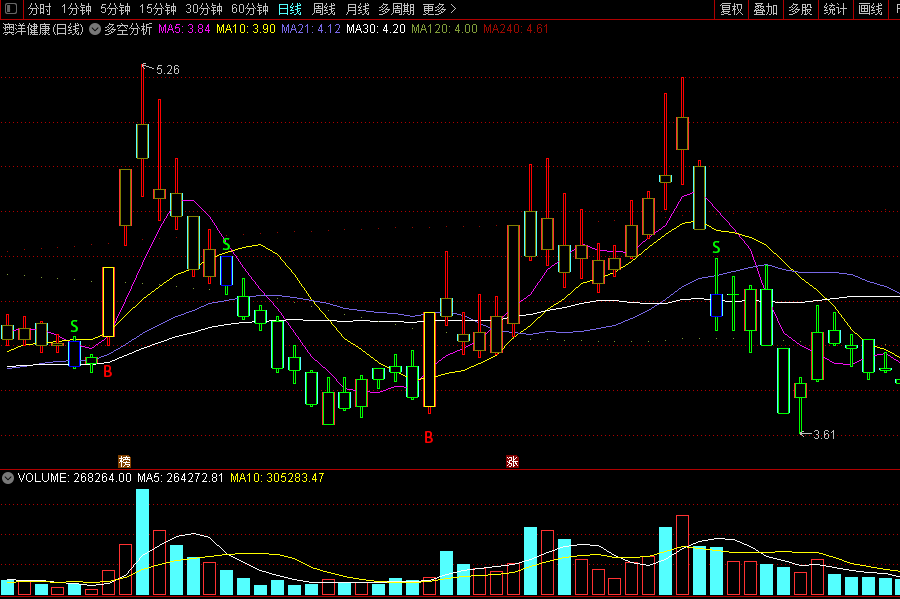Click the 多空分析 indicator label
Viewport: 900px width, 599px height.
128,29
